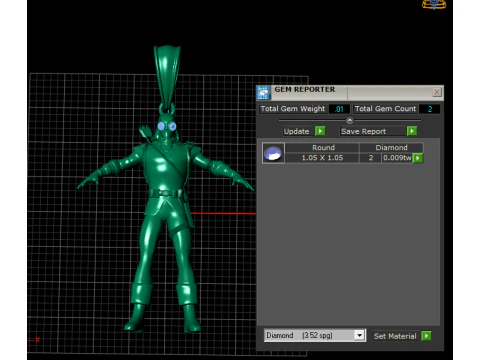Click the yellow ring icon in corner
This screenshot has height=360, width=480.
pyautogui.click(x=434, y=4)
